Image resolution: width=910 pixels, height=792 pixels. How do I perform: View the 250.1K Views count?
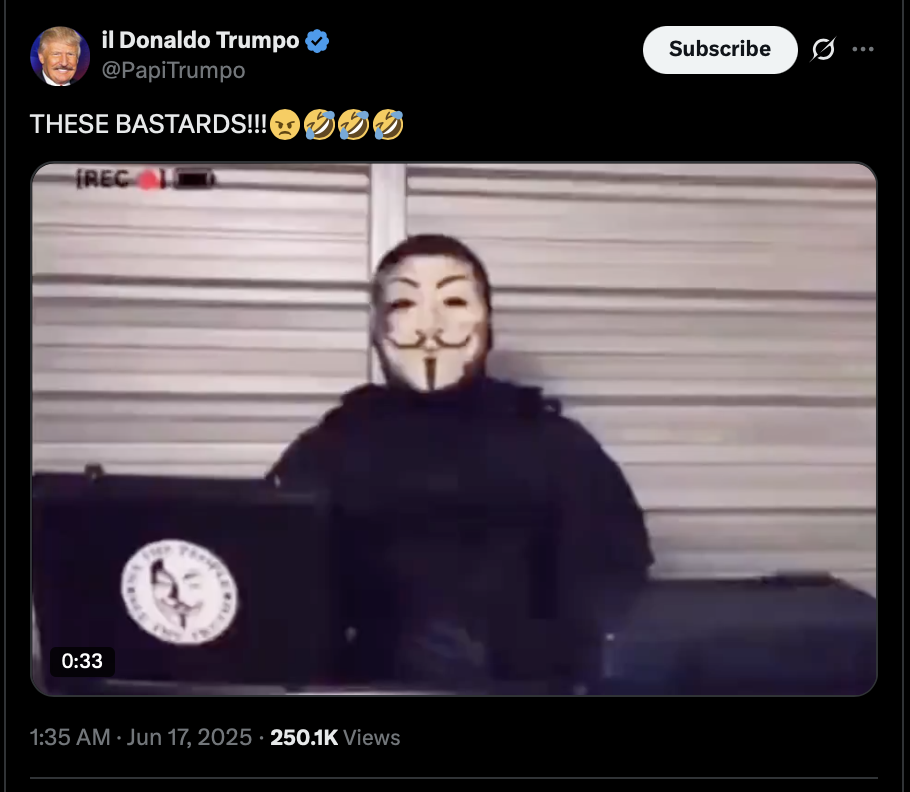tap(335, 737)
